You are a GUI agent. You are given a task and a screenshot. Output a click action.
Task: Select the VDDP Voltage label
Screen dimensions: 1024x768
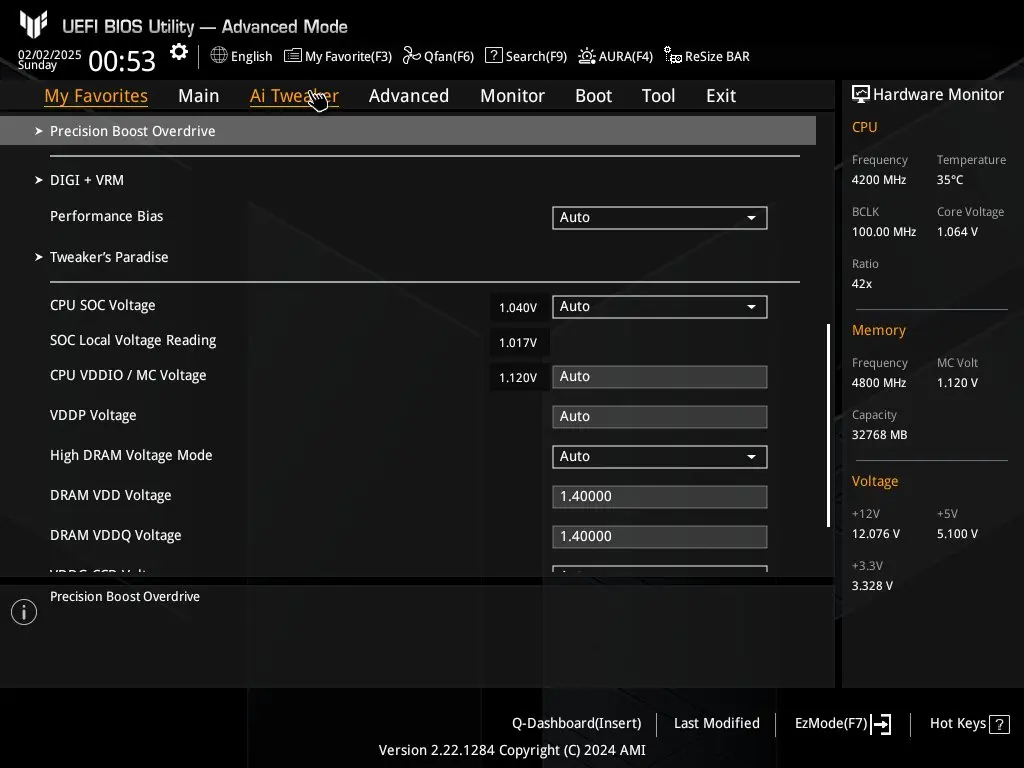(93, 415)
